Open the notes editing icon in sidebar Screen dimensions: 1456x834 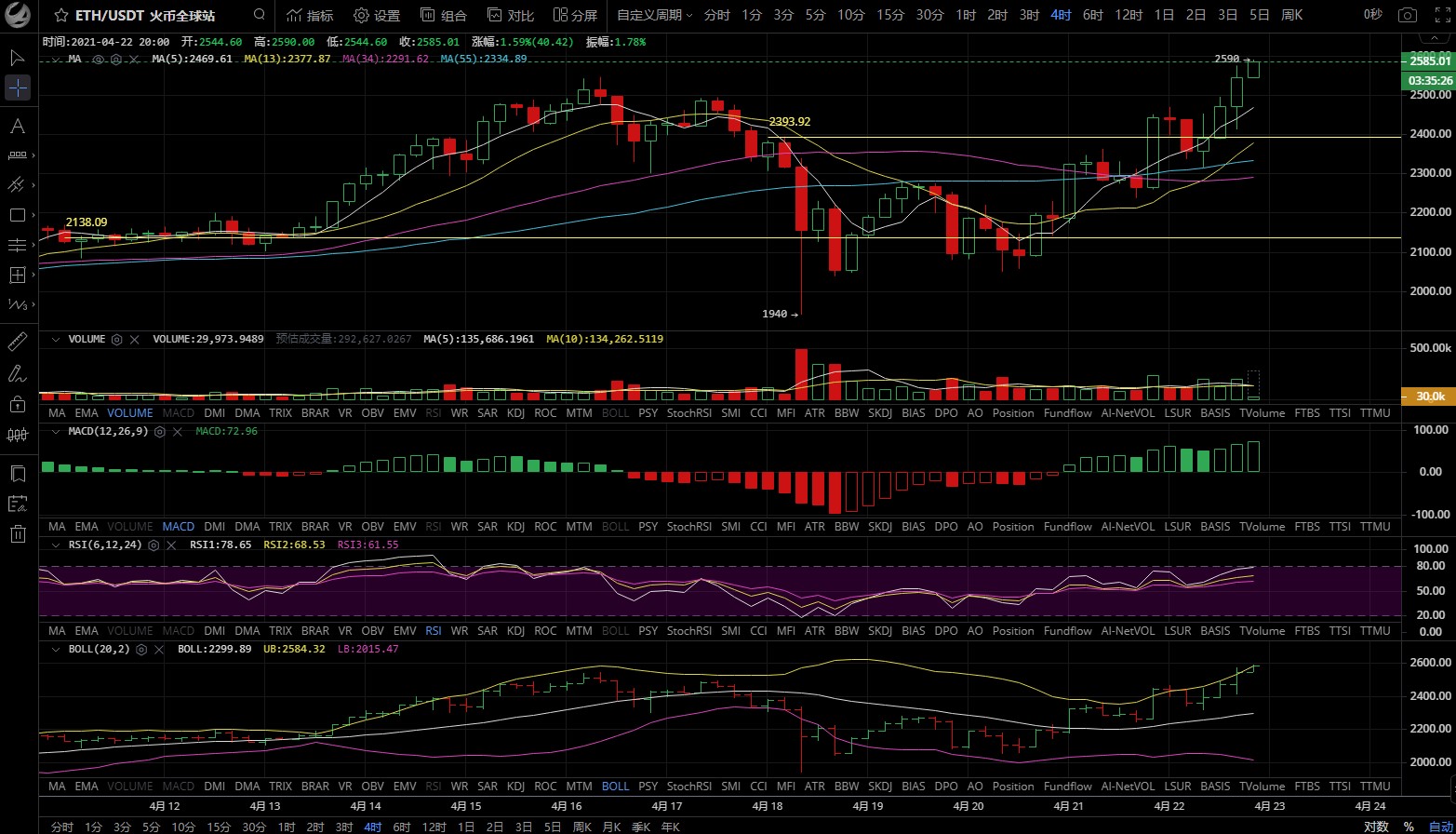click(x=18, y=504)
